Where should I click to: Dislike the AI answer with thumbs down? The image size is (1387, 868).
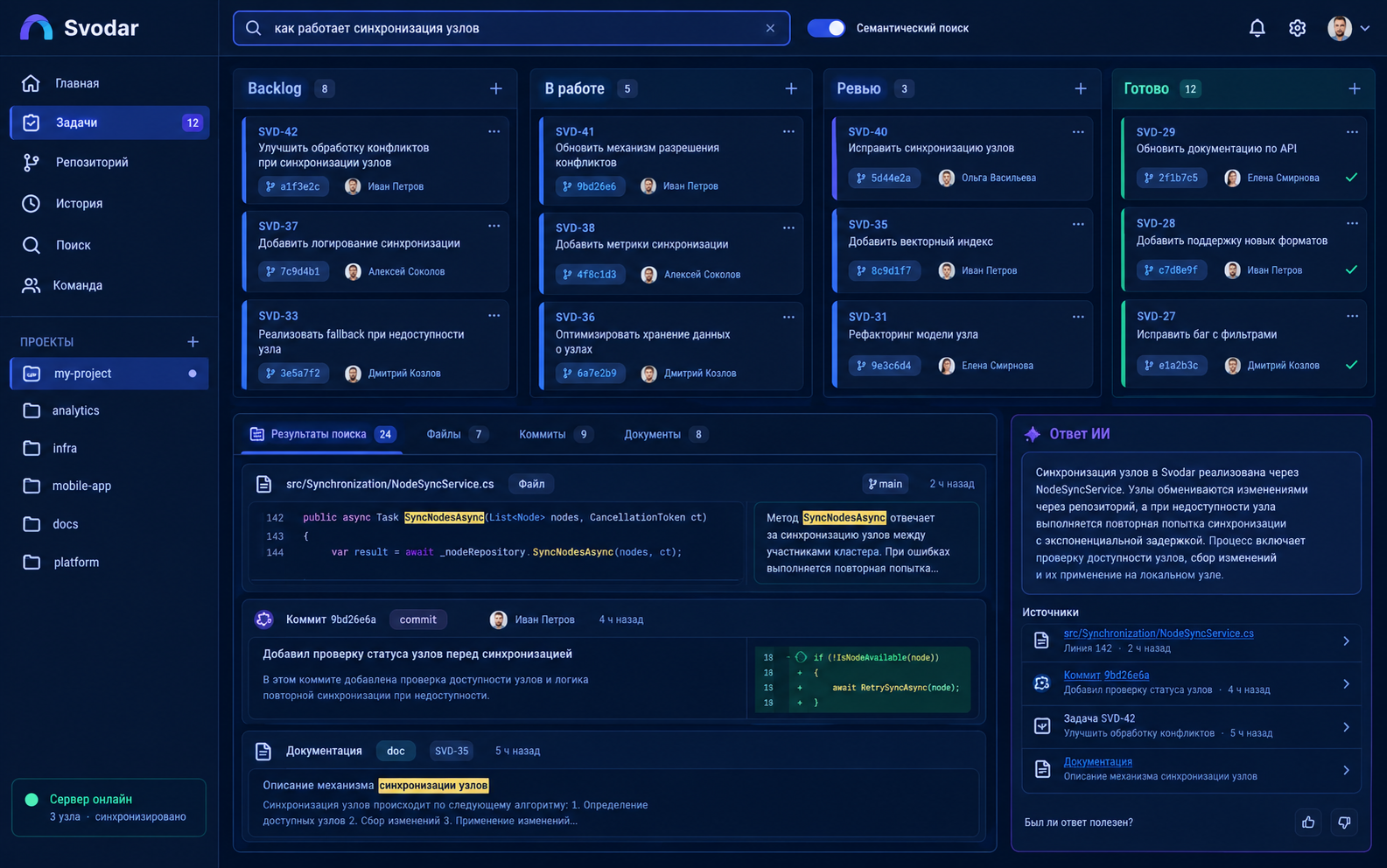(1344, 822)
